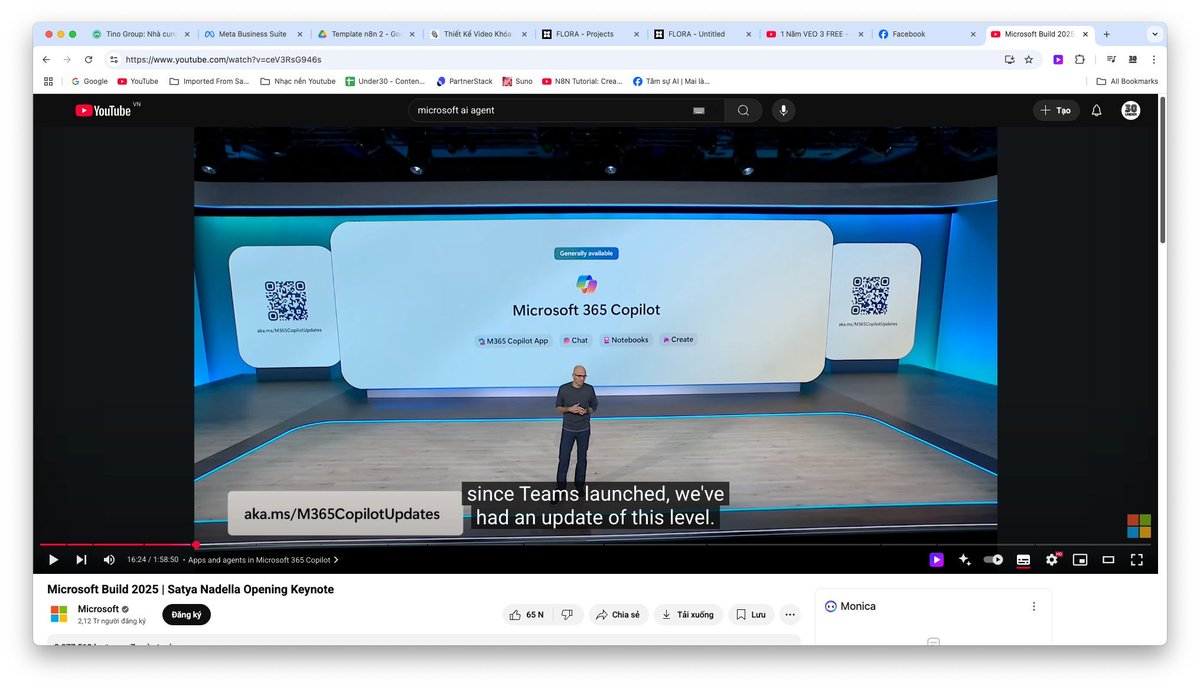Click the address bar URL
The width and height of the screenshot is (1200, 689).
pyautogui.click(x=224, y=59)
